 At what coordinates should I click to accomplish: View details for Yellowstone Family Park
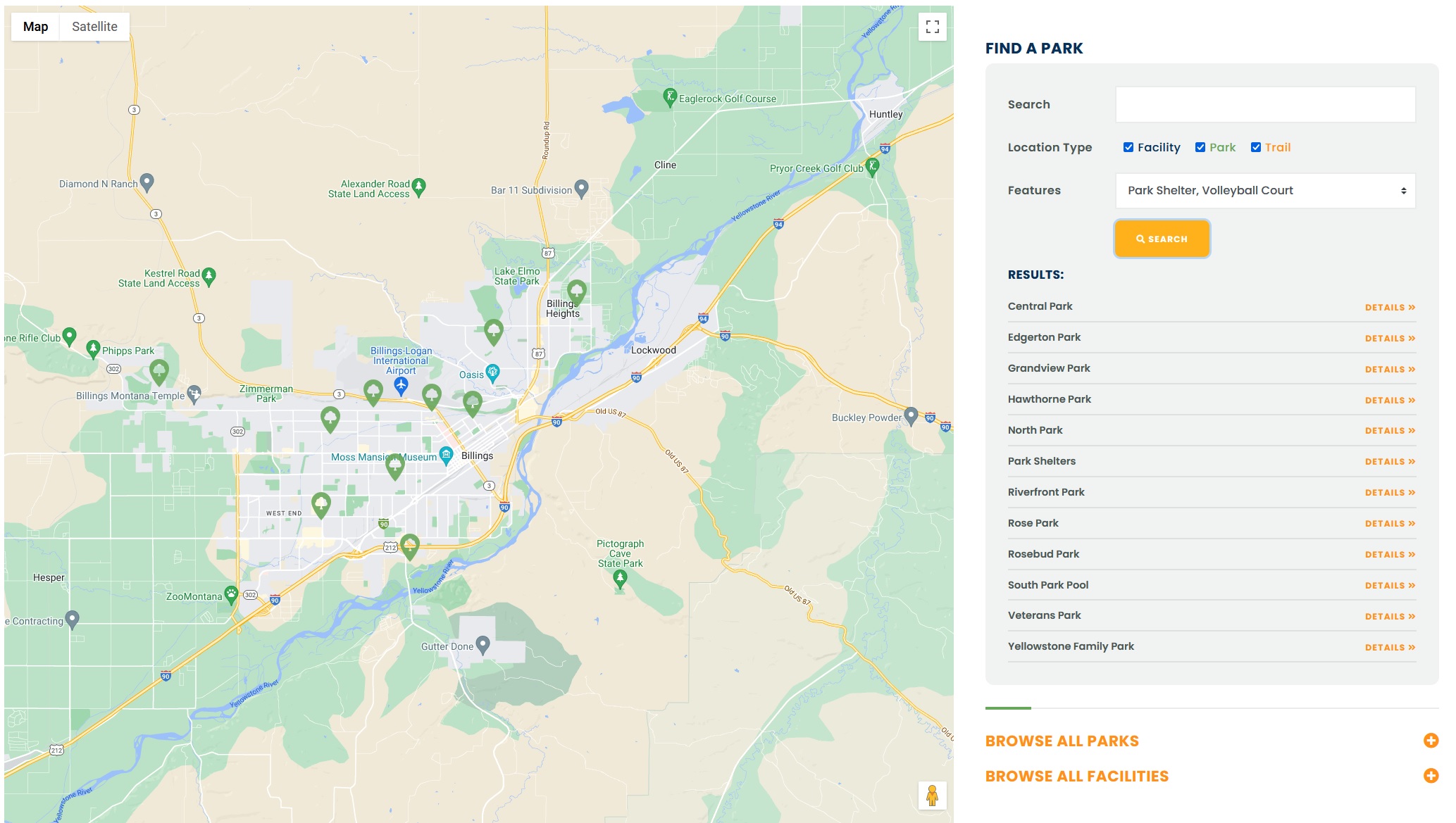(1390, 646)
